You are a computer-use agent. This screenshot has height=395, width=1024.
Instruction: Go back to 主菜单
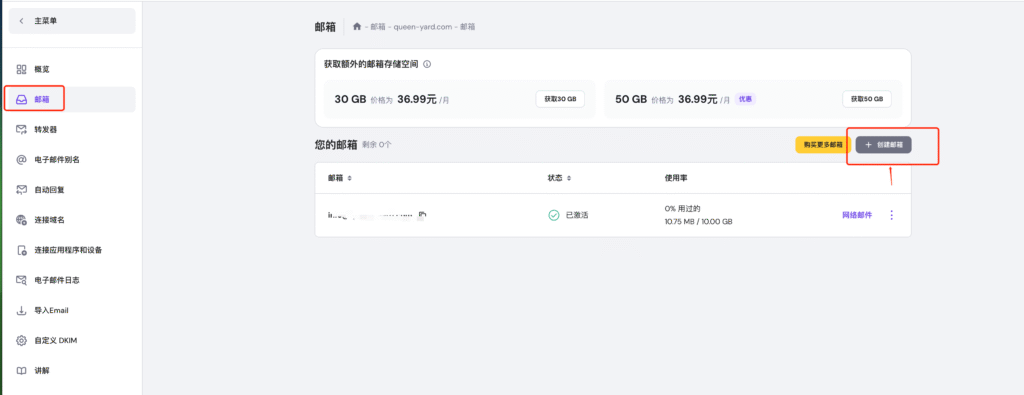coord(72,21)
